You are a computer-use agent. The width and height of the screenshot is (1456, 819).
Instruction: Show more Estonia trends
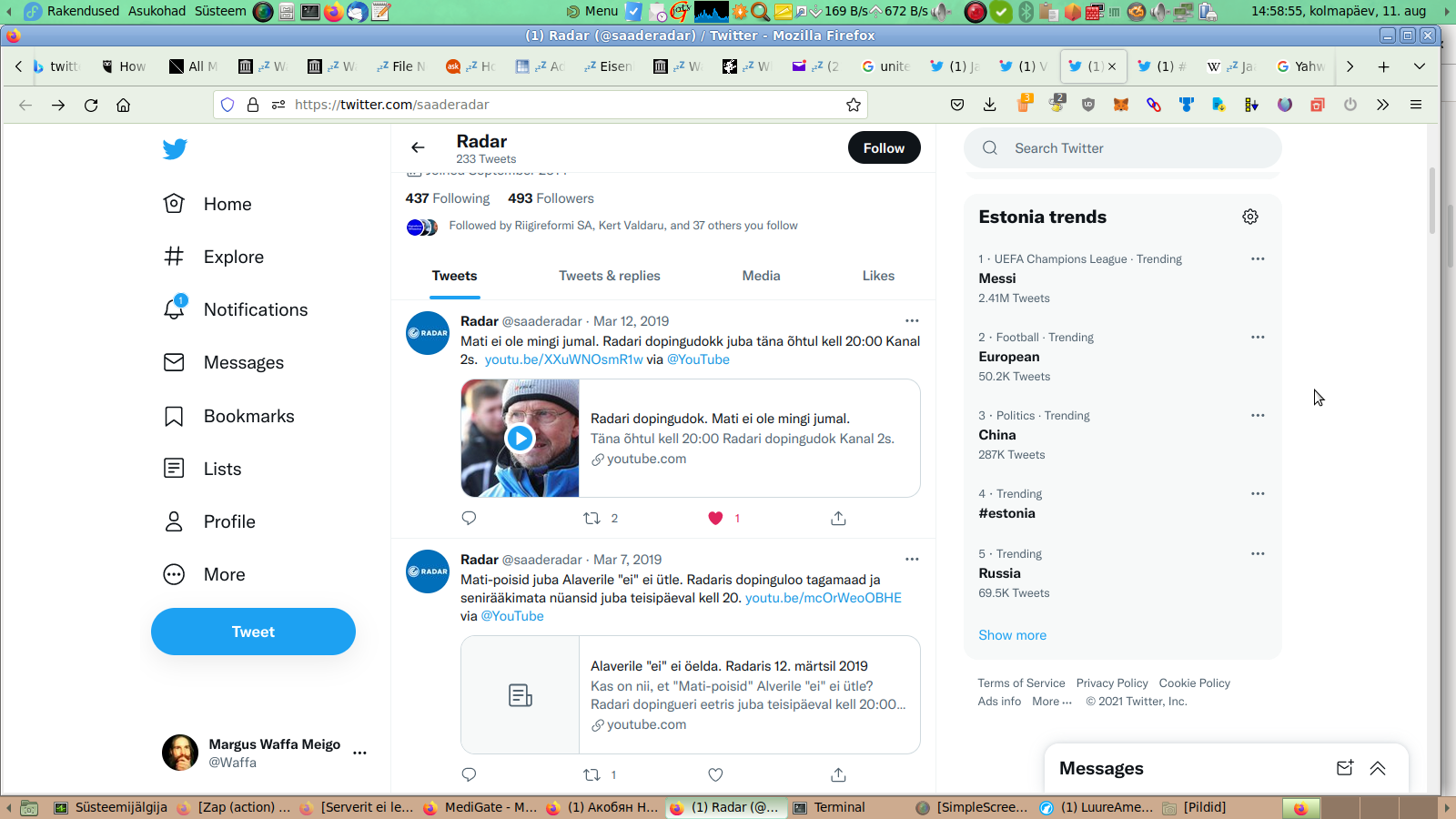(1012, 635)
